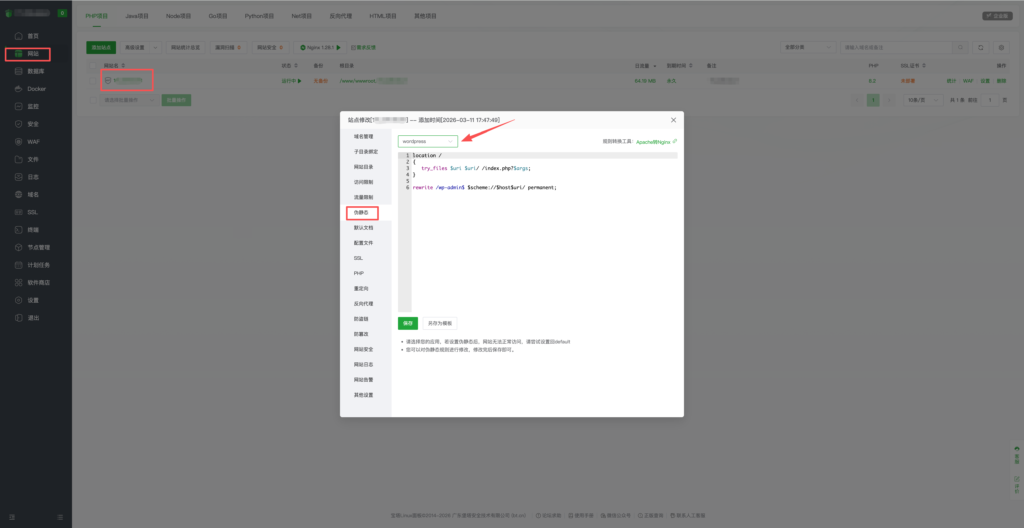Open the wordpress rewrite template dropdown
Viewport: 1024px width, 528px height.
click(427, 142)
